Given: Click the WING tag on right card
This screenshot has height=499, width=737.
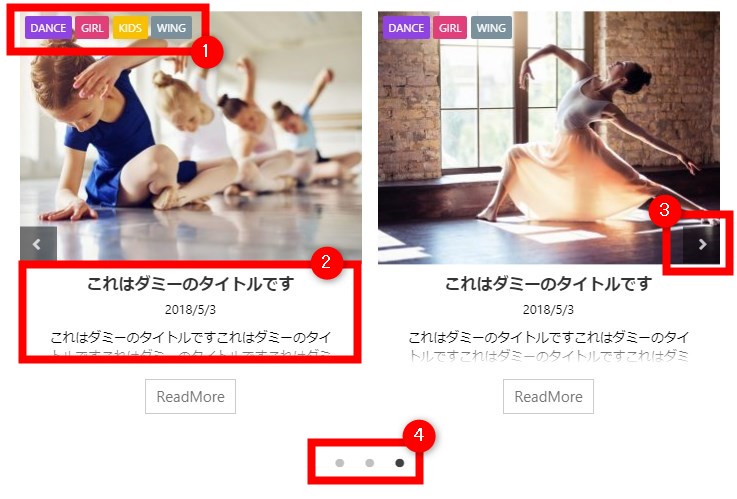Looking at the screenshot, I should (491, 28).
